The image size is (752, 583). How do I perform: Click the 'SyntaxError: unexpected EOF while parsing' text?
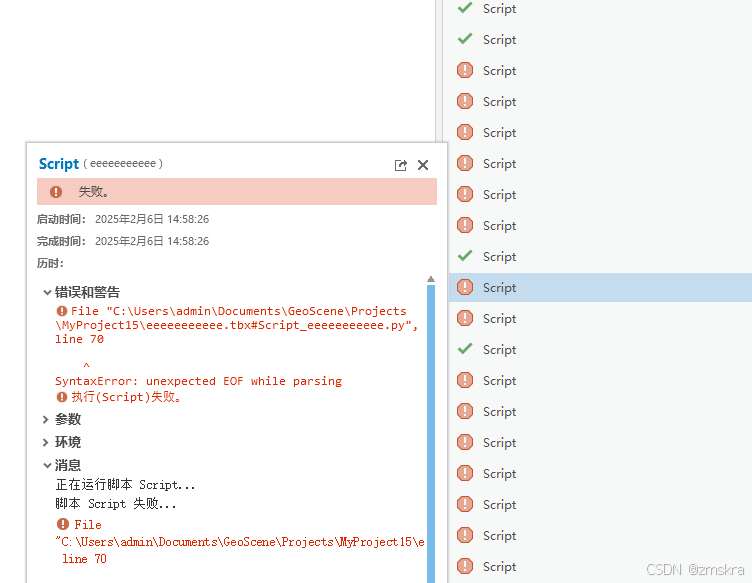198,381
